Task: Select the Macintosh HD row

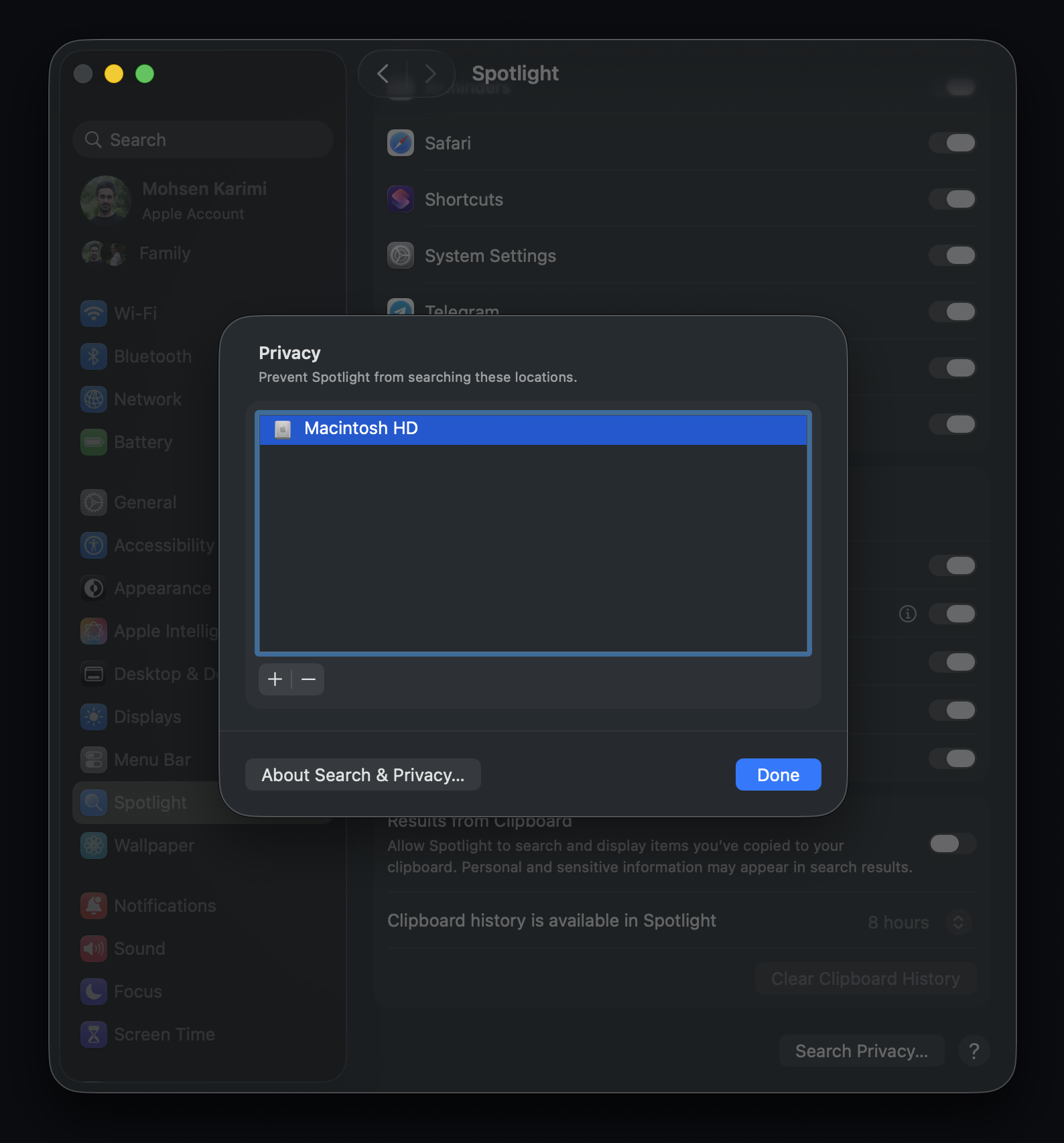Action: click(x=533, y=429)
